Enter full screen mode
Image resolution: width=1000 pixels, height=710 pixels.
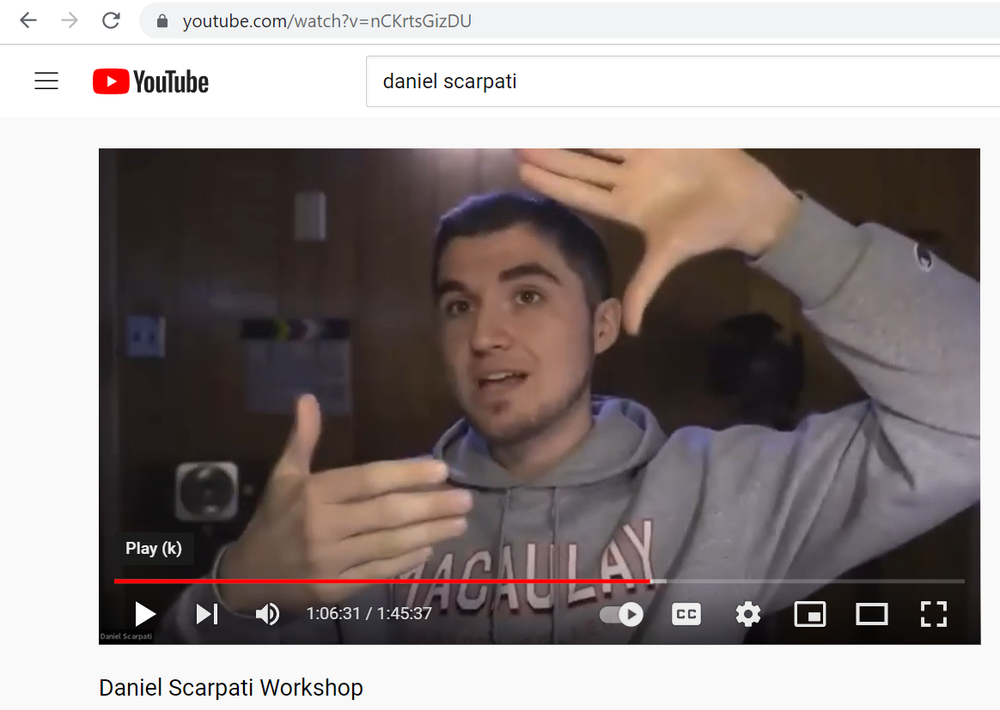934,614
